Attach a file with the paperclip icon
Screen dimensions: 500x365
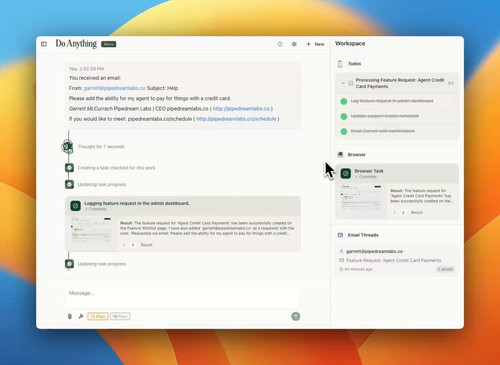70,316
